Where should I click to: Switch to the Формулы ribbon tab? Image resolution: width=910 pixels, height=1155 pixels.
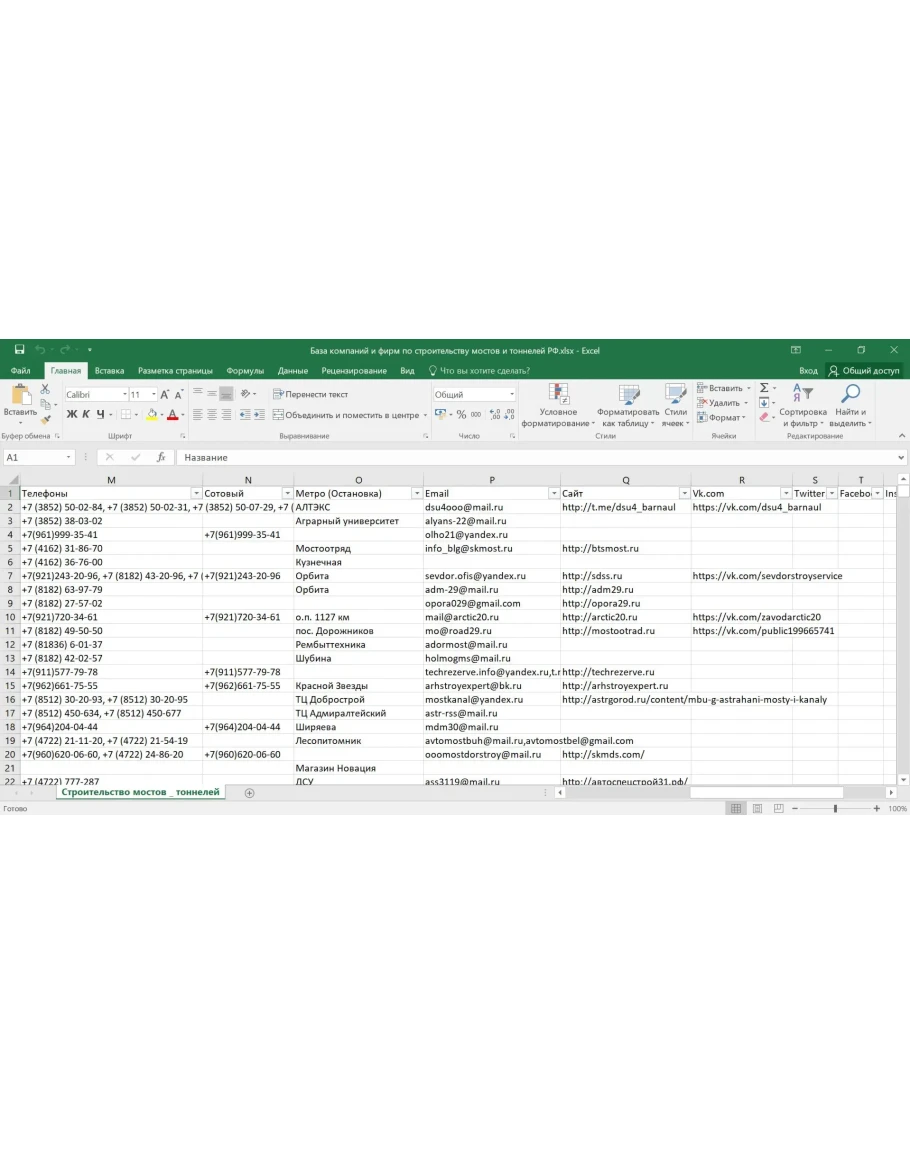coord(245,371)
